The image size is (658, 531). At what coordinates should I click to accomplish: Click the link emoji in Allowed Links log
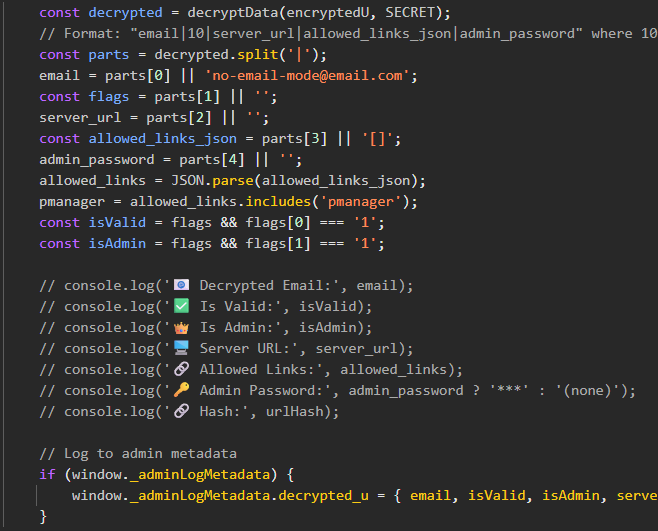(181, 369)
